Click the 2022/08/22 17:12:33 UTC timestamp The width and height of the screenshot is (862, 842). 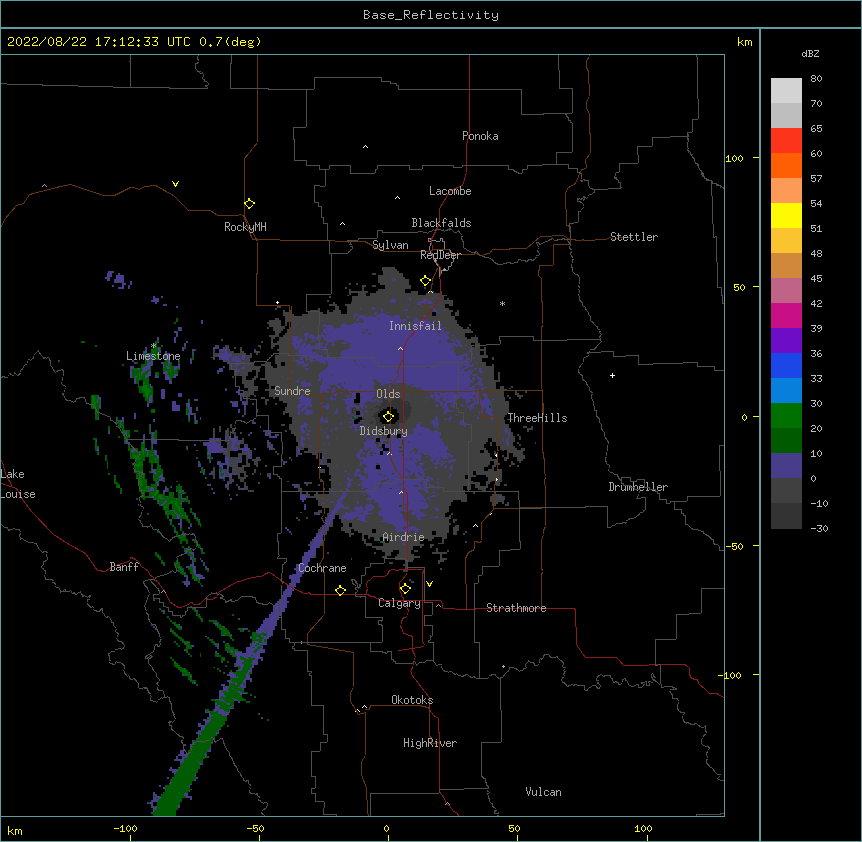click(x=98, y=42)
